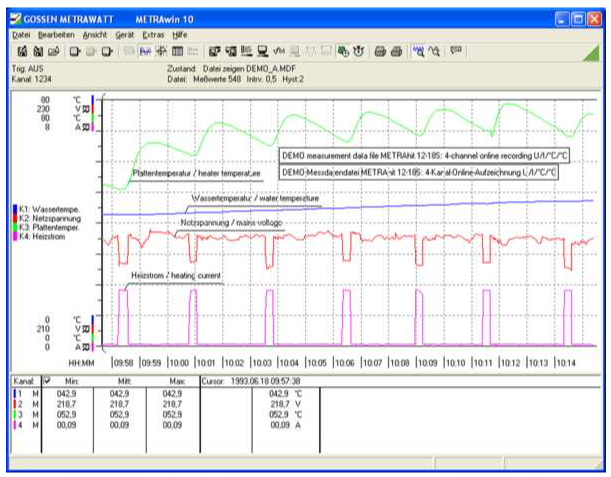
Task: Click the Kanal: 1234 status text
Action: click(x=32, y=79)
